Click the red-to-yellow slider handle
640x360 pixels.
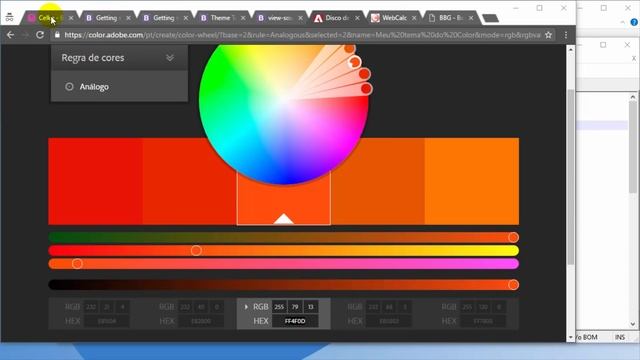(x=196, y=250)
